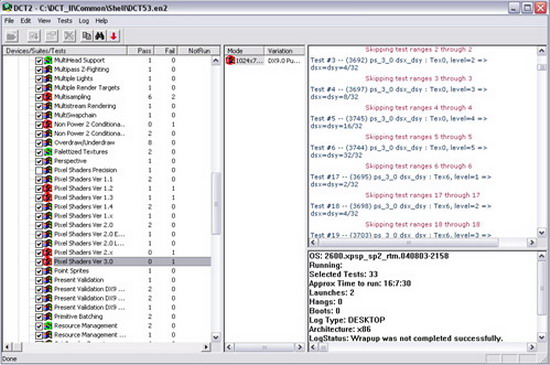Viewport: 550px width, 365px height.
Task: Click the binoculars find icon in toolbar
Action: pyautogui.click(x=100, y=36)
